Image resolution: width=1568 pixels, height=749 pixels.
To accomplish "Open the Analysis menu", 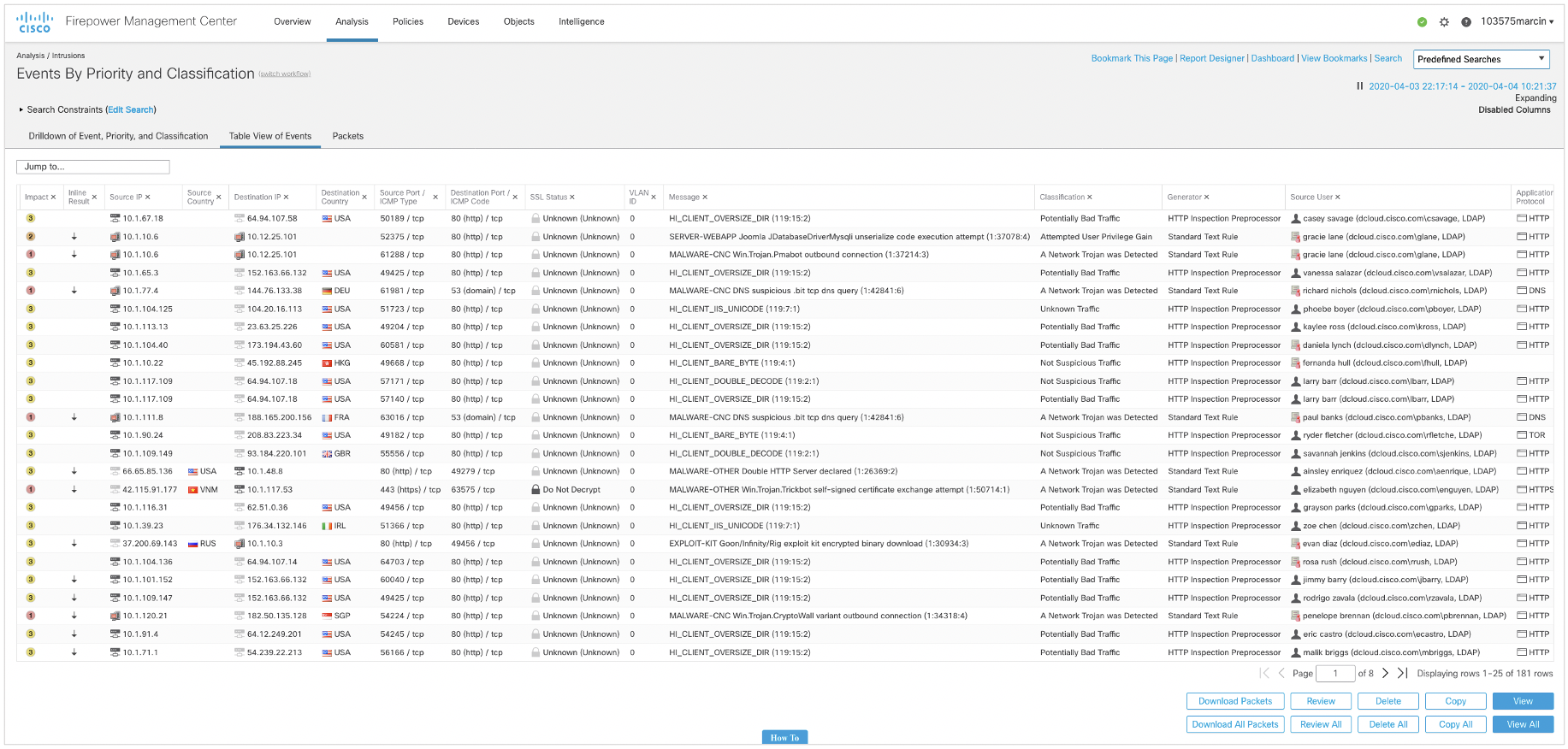I will [352, 22].
